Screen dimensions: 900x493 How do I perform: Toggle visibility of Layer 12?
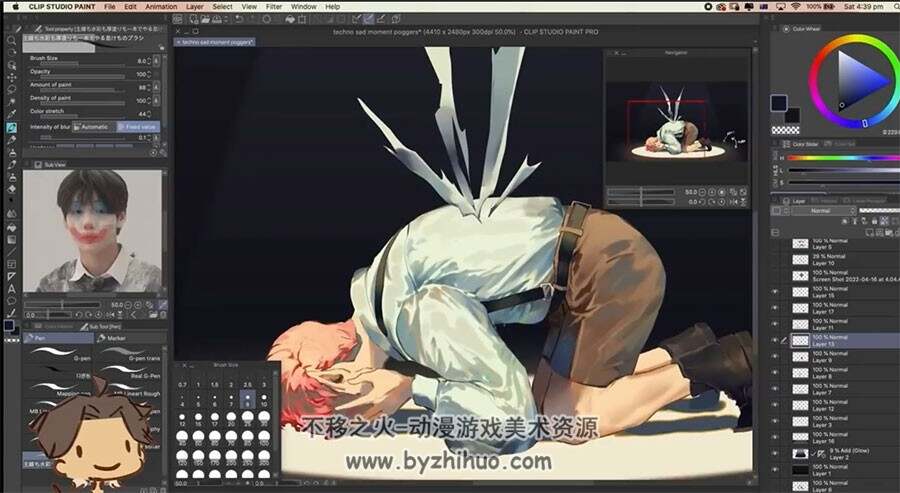(x=775, y=405)
